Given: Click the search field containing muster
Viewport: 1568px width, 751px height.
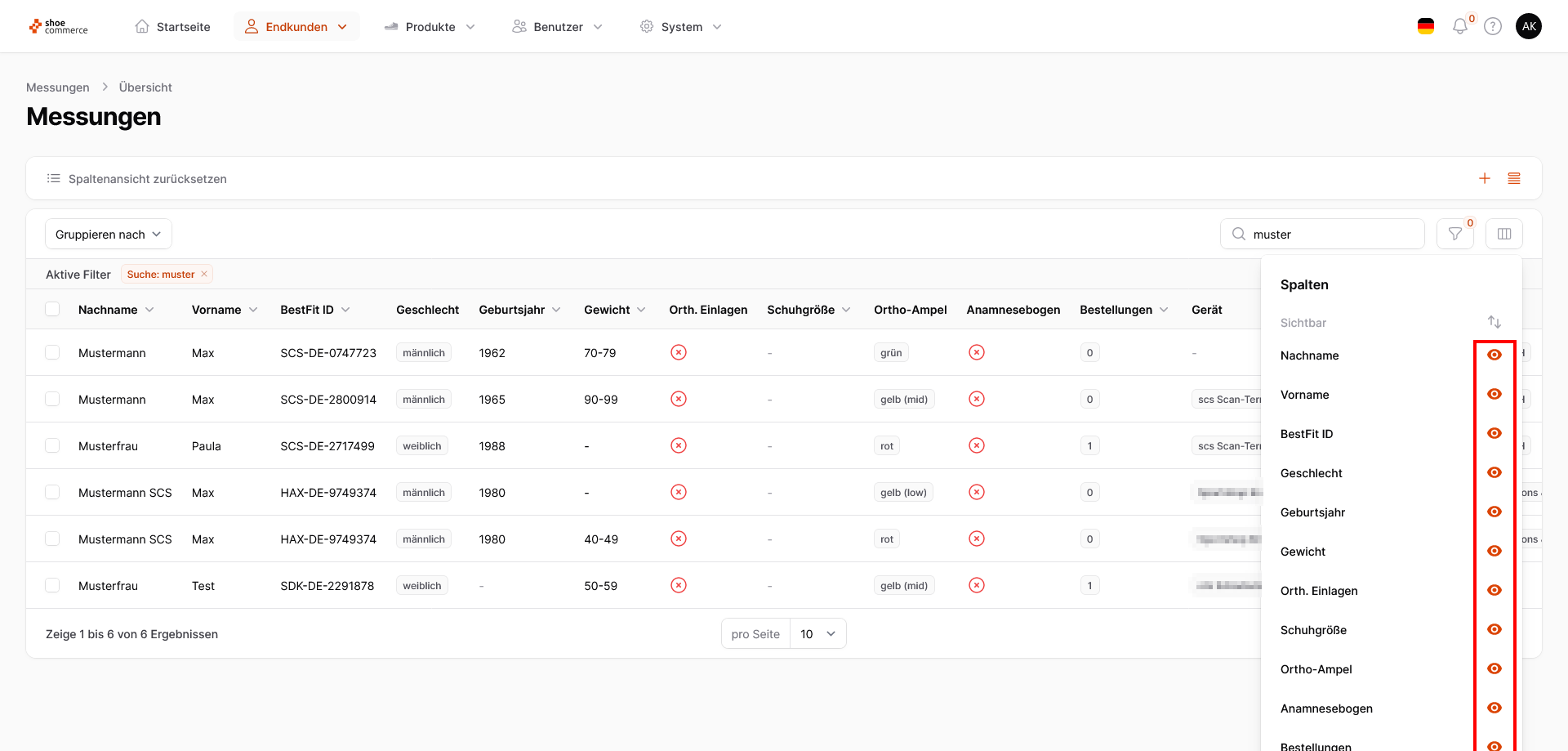Looking at the screenshot, I should click(x=1331, y=235).
